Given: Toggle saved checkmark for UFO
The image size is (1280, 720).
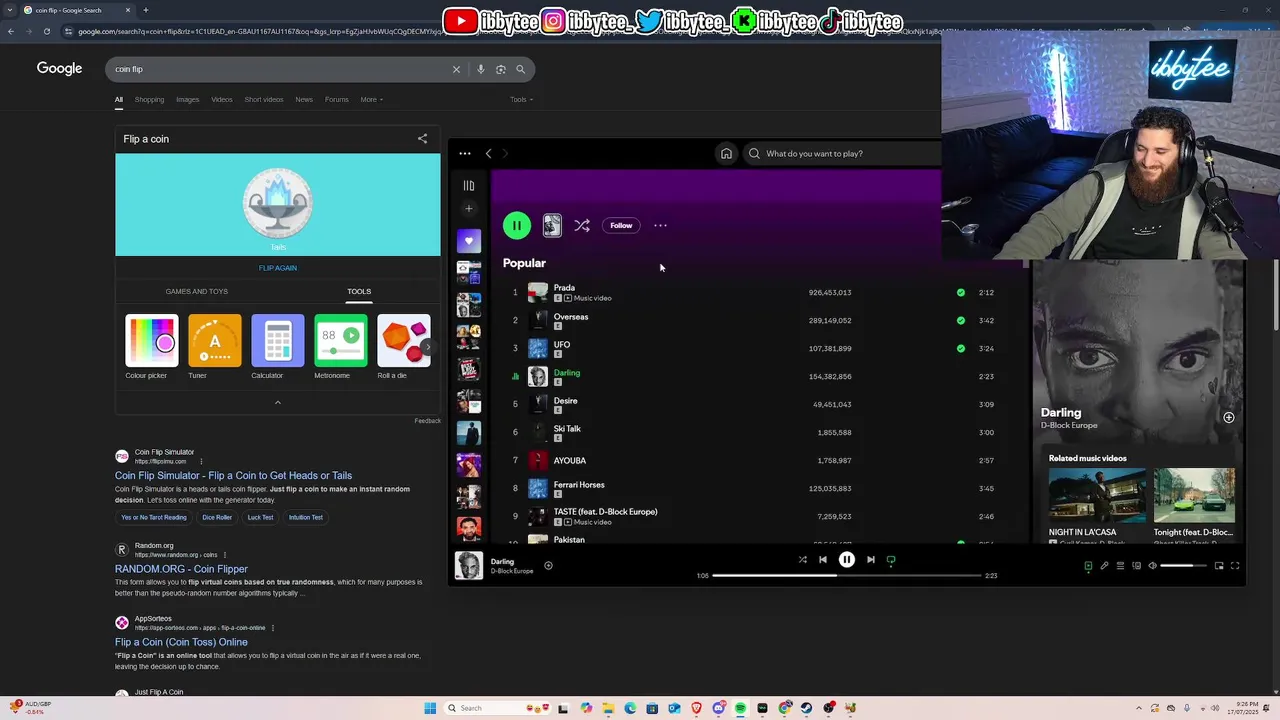Looking at the screenshot, I should (961, 348).
